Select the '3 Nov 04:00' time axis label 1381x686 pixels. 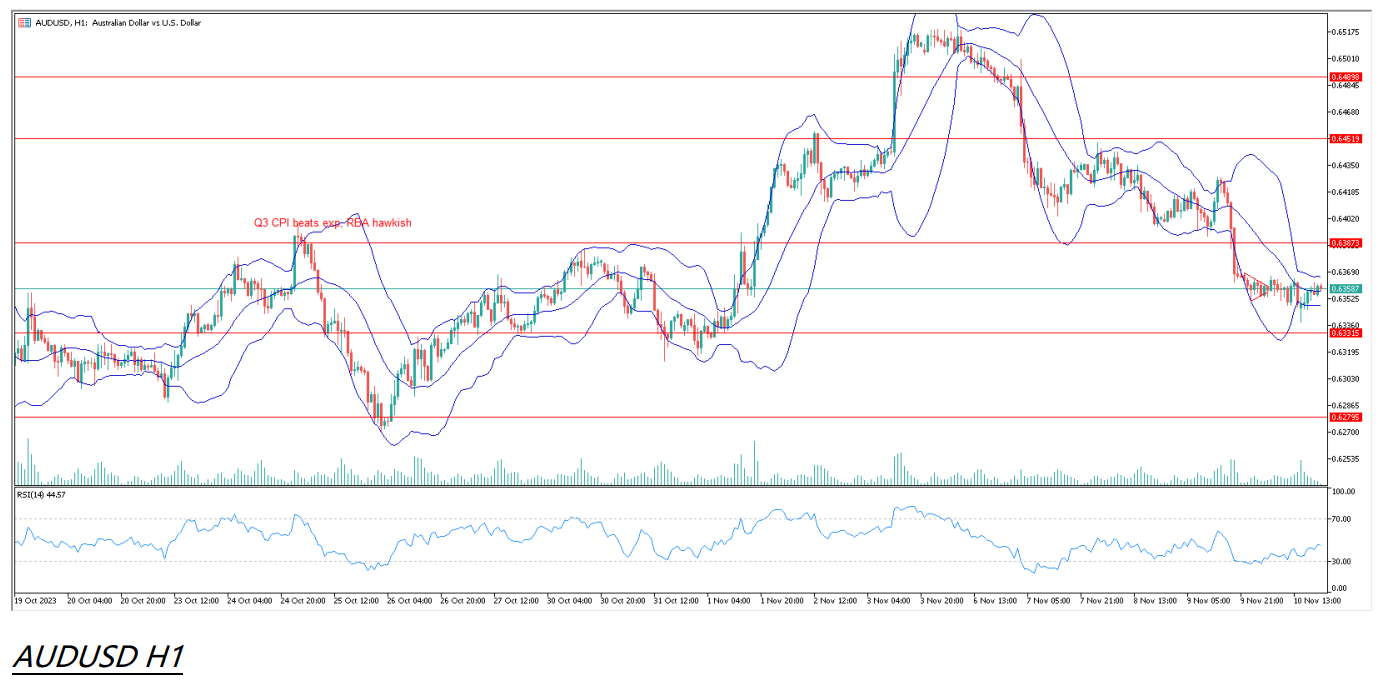click(x=888, y=601)
